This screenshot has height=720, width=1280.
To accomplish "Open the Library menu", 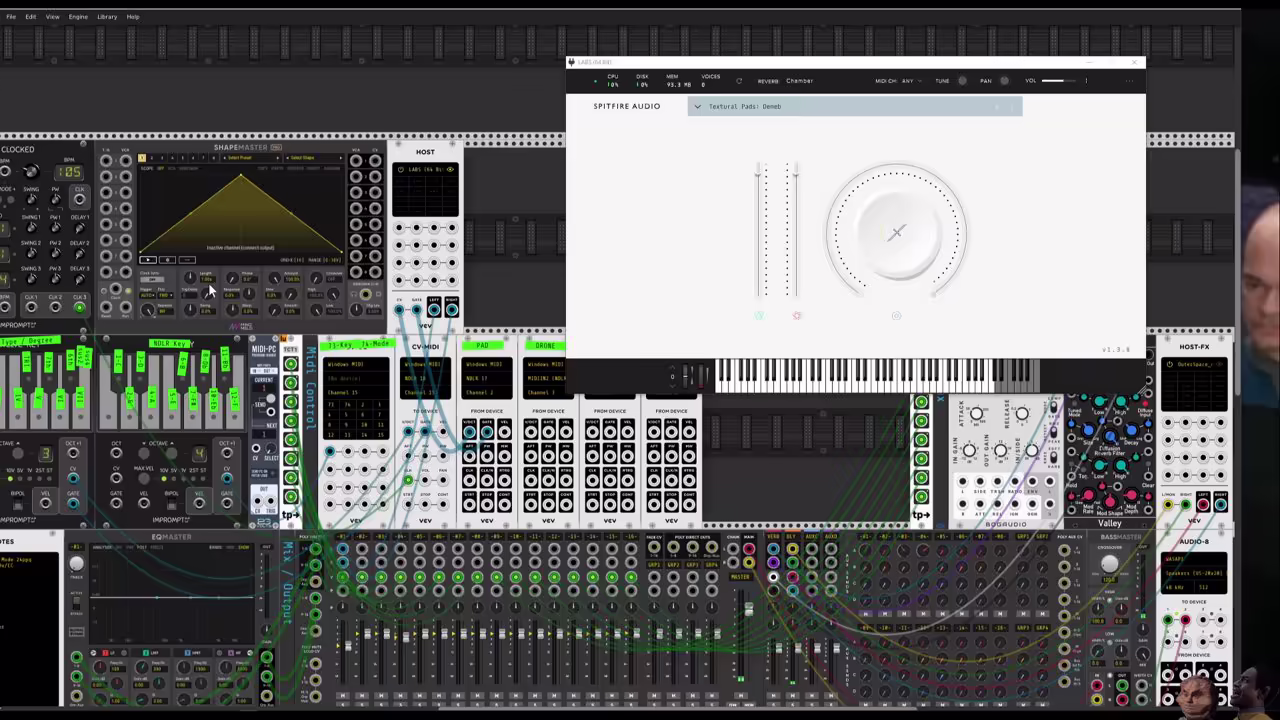I will (107, 16).
